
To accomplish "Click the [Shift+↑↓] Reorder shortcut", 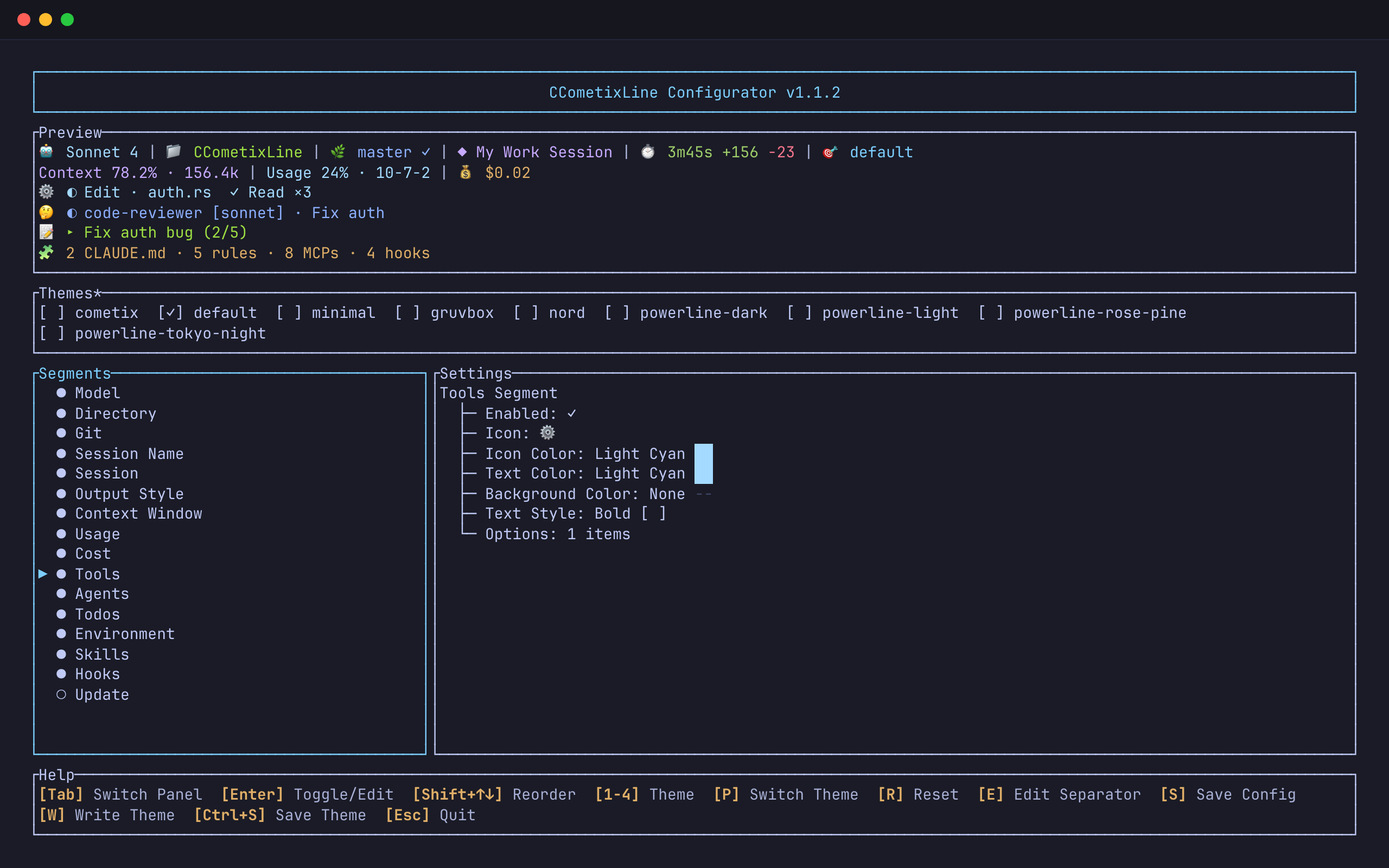I will point(494,795).
